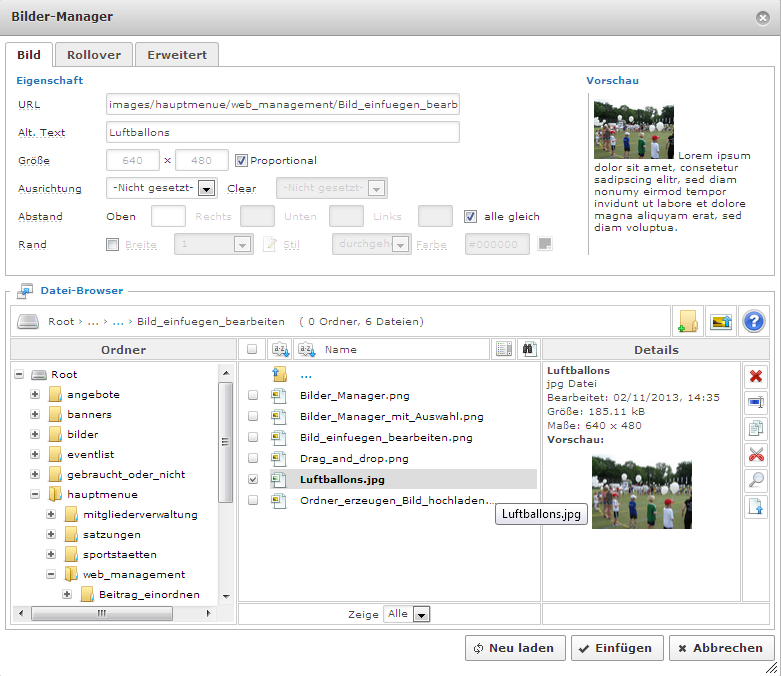Screen dimensions: 781x676
Task: Toggle the details list view icon
Action: [x=504, y=349]
